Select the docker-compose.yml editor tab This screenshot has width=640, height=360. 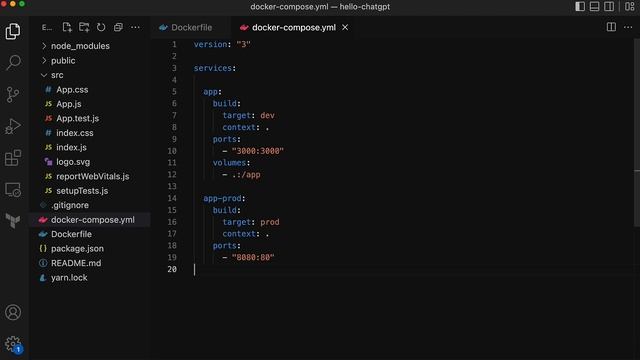293,27
